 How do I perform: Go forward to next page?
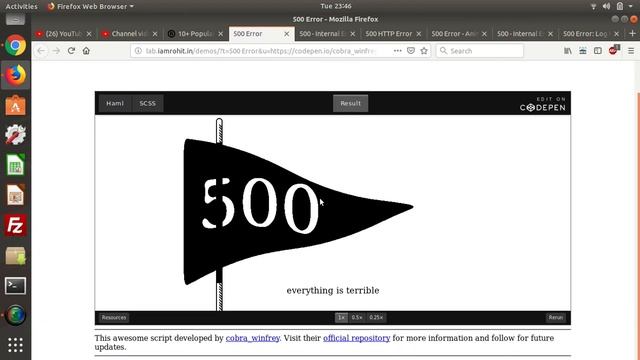pos(56,51)
